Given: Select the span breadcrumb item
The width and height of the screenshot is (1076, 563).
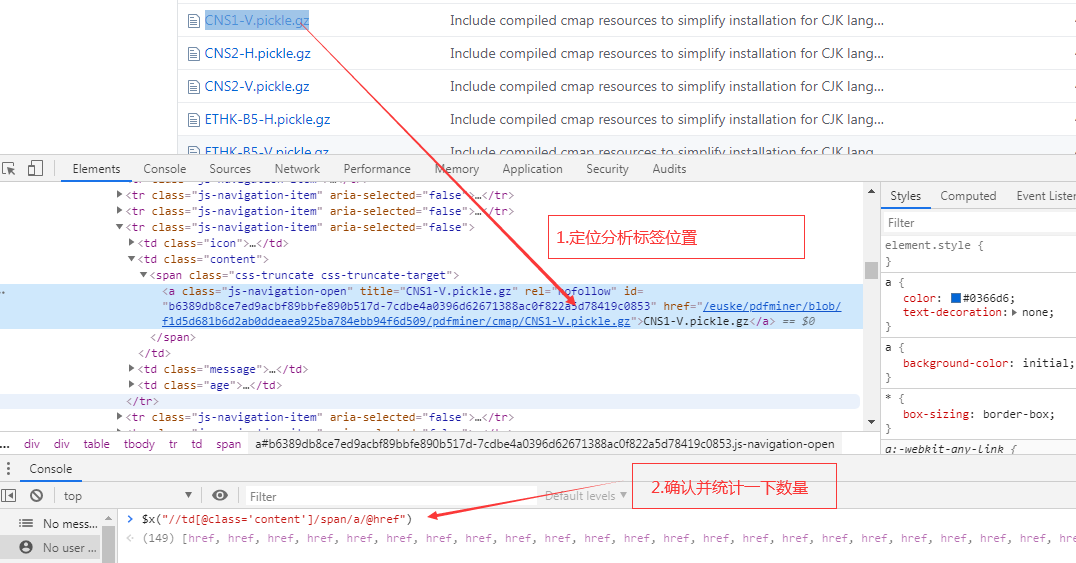Looking at the screenshot, I should pyautogui.click(x=229, y=444).
